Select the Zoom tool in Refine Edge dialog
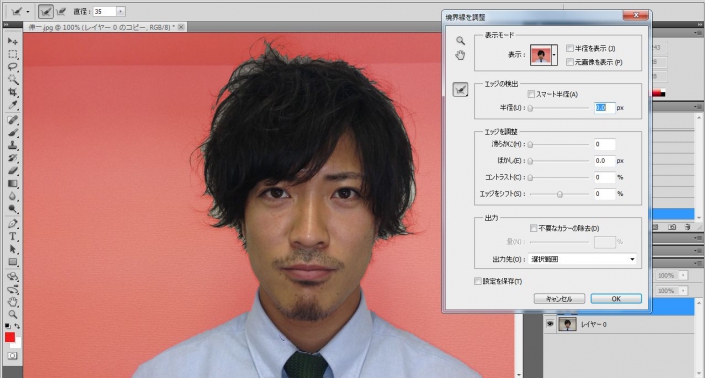This screenshot has height=378, width=705. click(460, 41)
